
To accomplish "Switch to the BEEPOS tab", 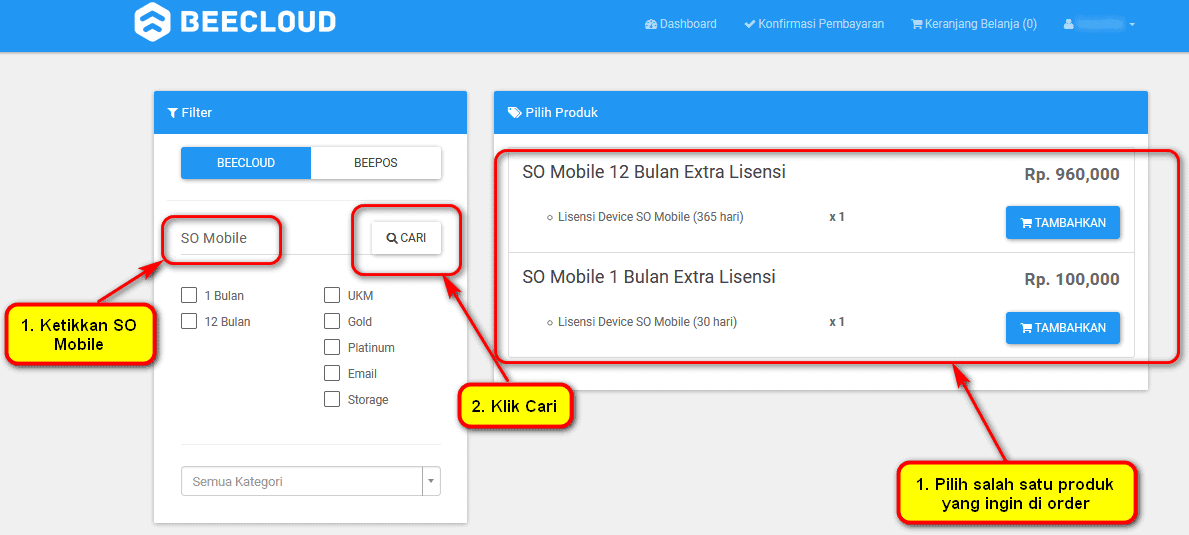I will click(x=375, y=163).
